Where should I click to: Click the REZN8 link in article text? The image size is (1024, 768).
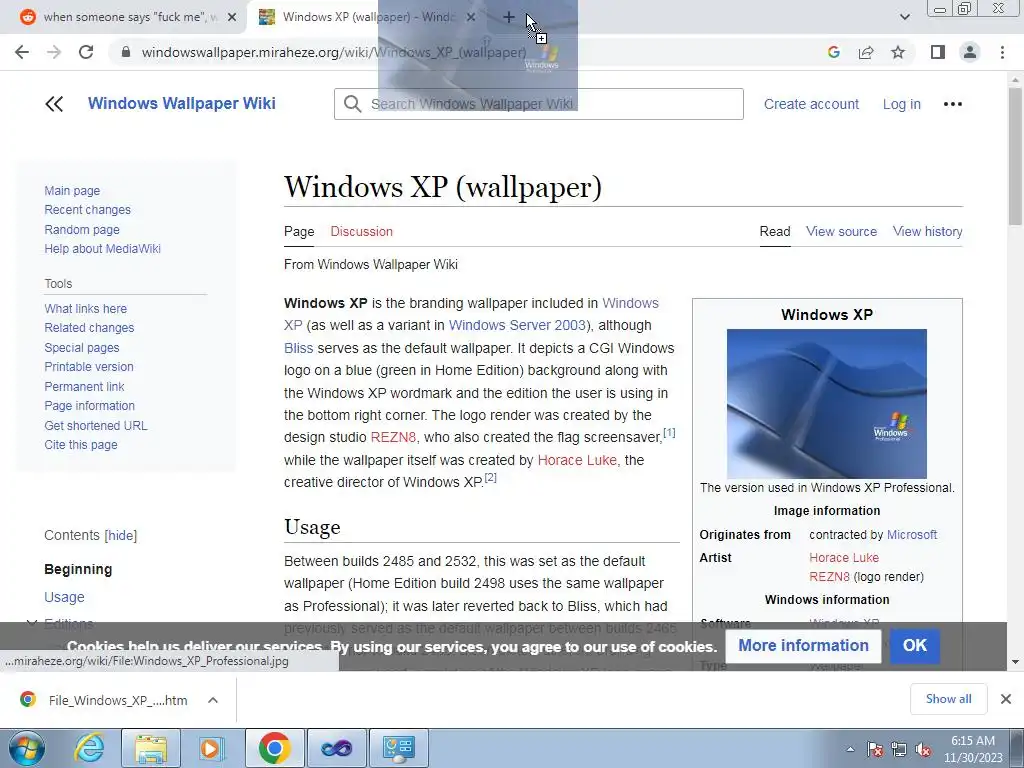pyautogui.click(x=393, y=438)
